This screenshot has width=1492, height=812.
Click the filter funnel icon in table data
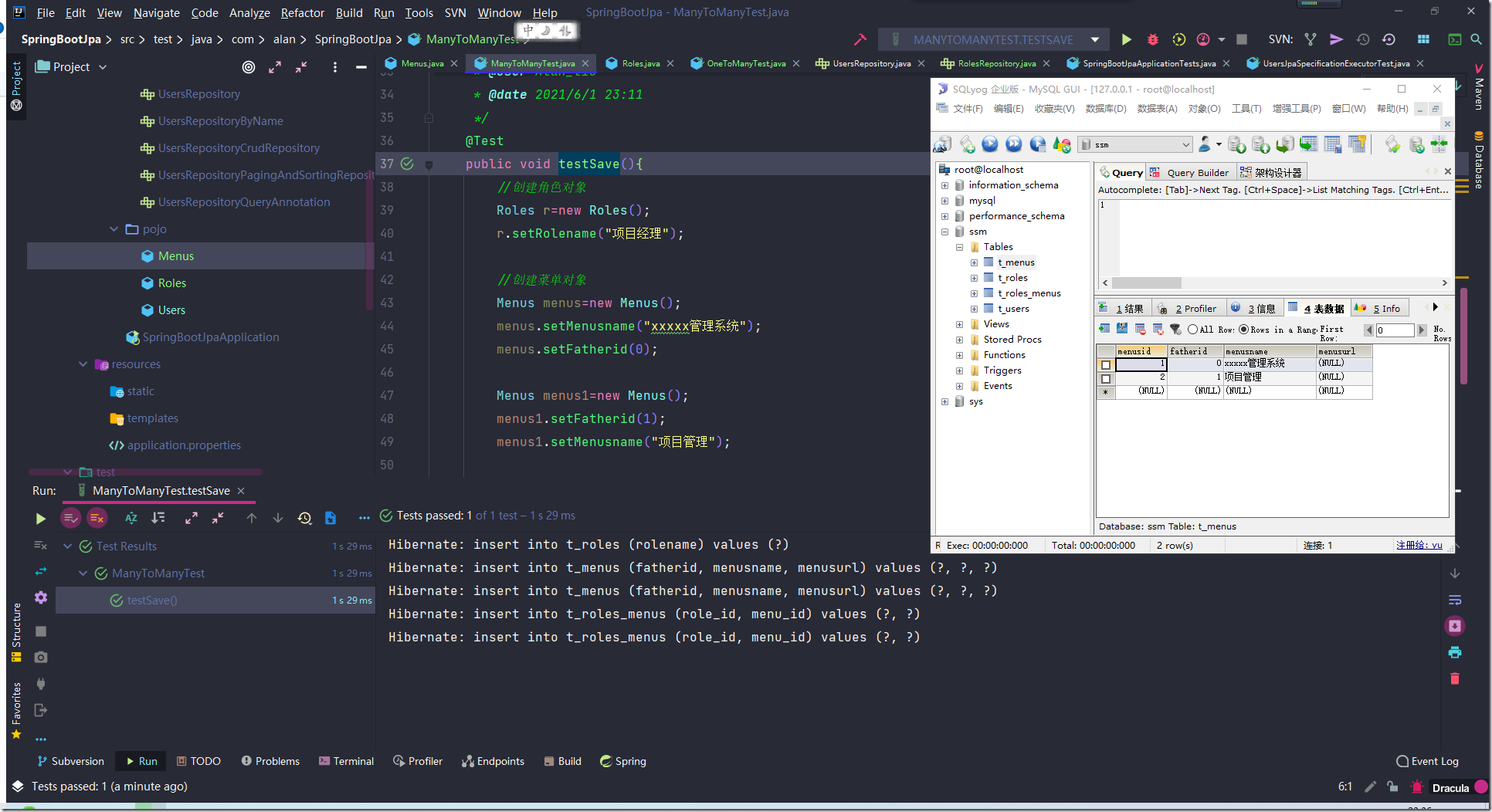point(1175,330)
